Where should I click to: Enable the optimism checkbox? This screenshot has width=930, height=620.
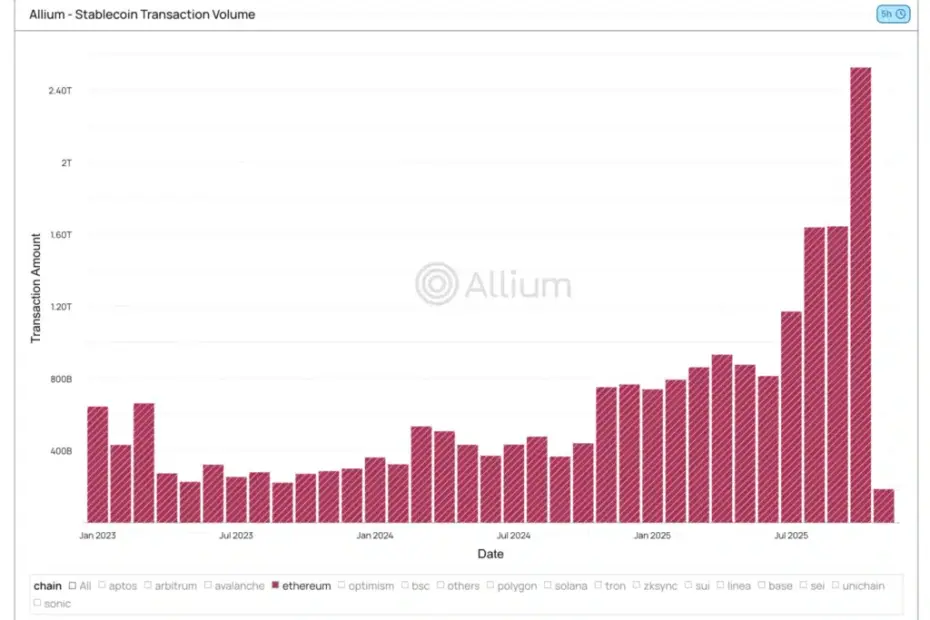(x=340, y=586)
